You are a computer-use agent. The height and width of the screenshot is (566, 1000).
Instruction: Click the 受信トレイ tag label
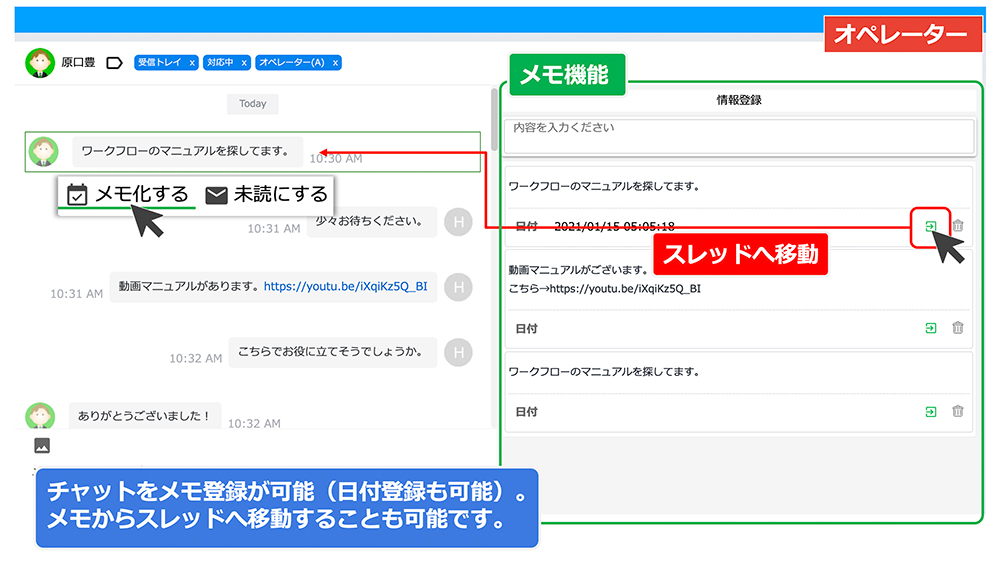[x=159, y=63]
